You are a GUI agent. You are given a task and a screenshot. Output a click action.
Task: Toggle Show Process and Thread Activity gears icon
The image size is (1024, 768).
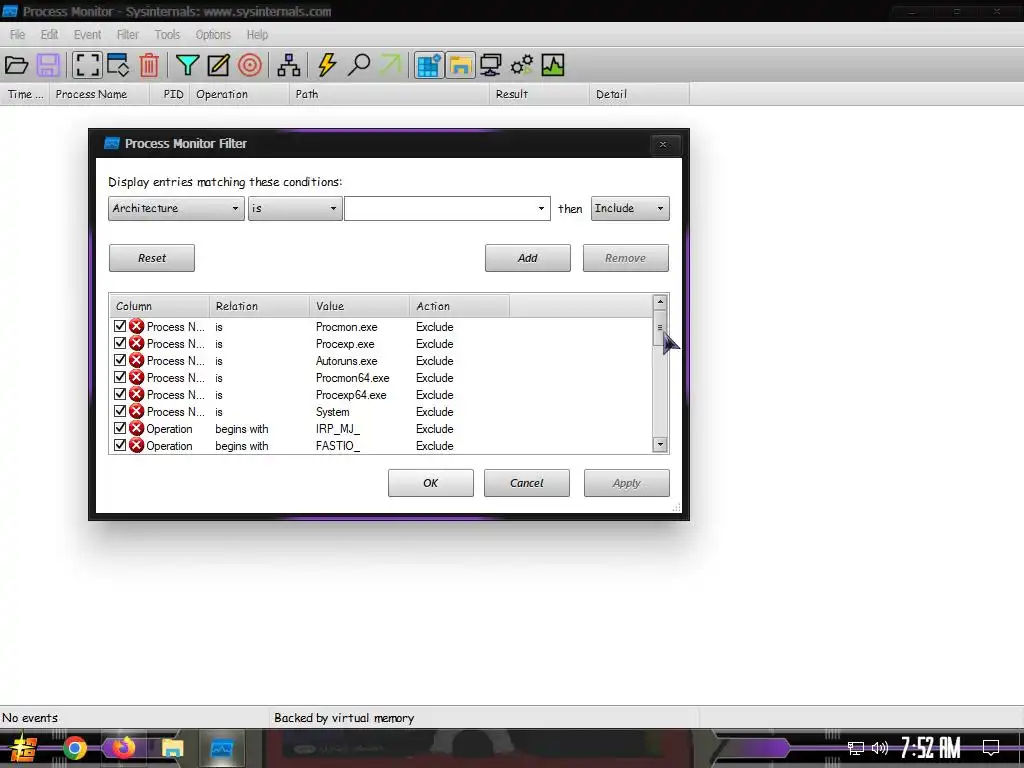(x=522, y=65)
